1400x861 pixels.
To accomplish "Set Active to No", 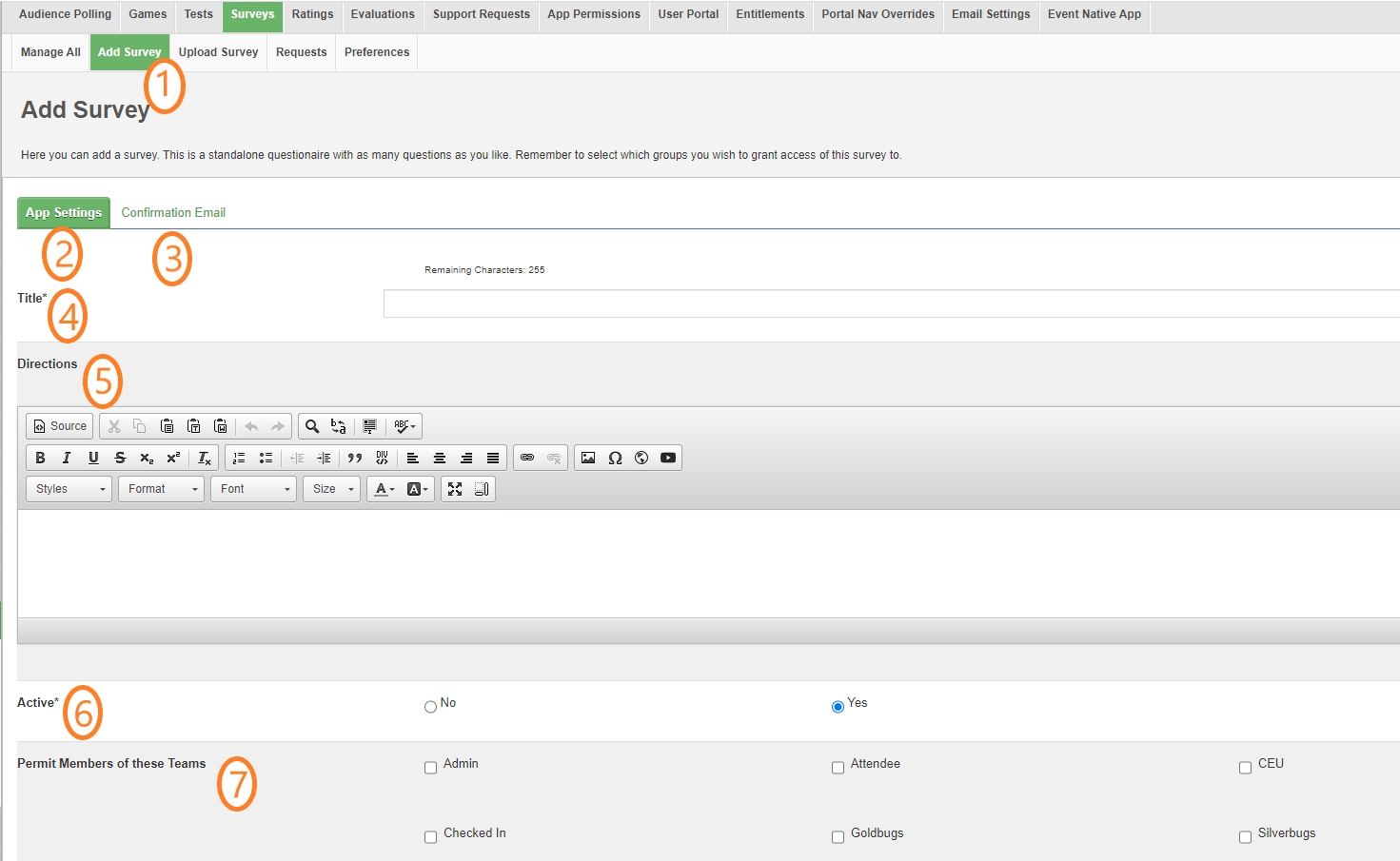I will click(430, 707).
